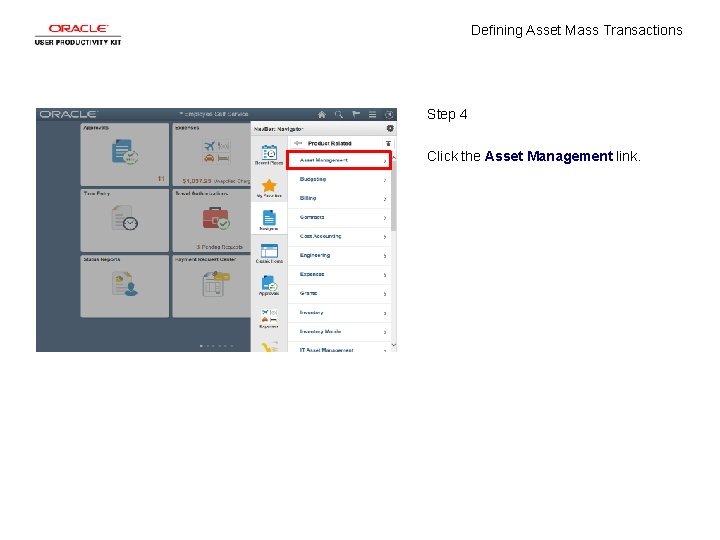Open the Cost Accounting navigator item
The width and height of the screenshot is (720, 540).
point(339,236)
